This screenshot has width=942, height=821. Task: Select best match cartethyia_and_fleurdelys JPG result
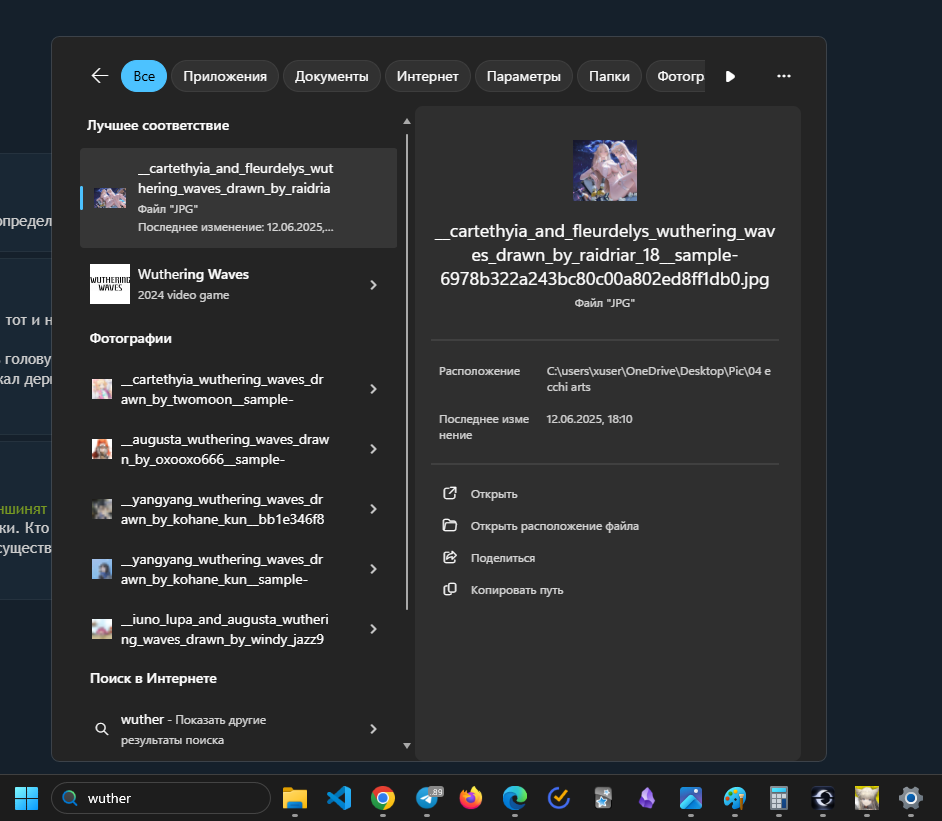[x=238, y=198]
